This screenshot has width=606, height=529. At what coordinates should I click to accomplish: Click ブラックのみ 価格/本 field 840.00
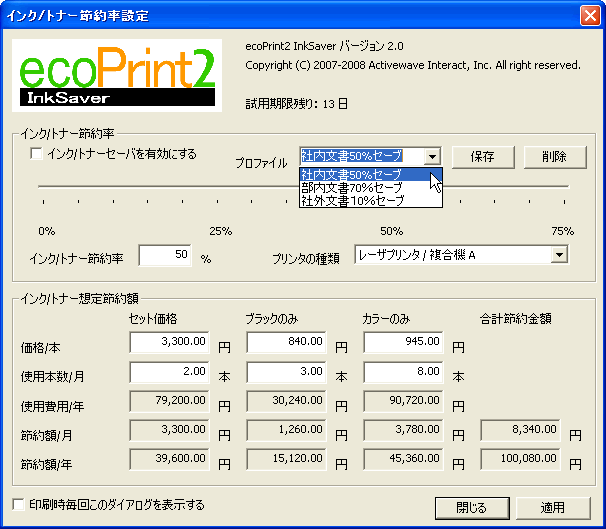pyautogui.click(x=286, y=342)
